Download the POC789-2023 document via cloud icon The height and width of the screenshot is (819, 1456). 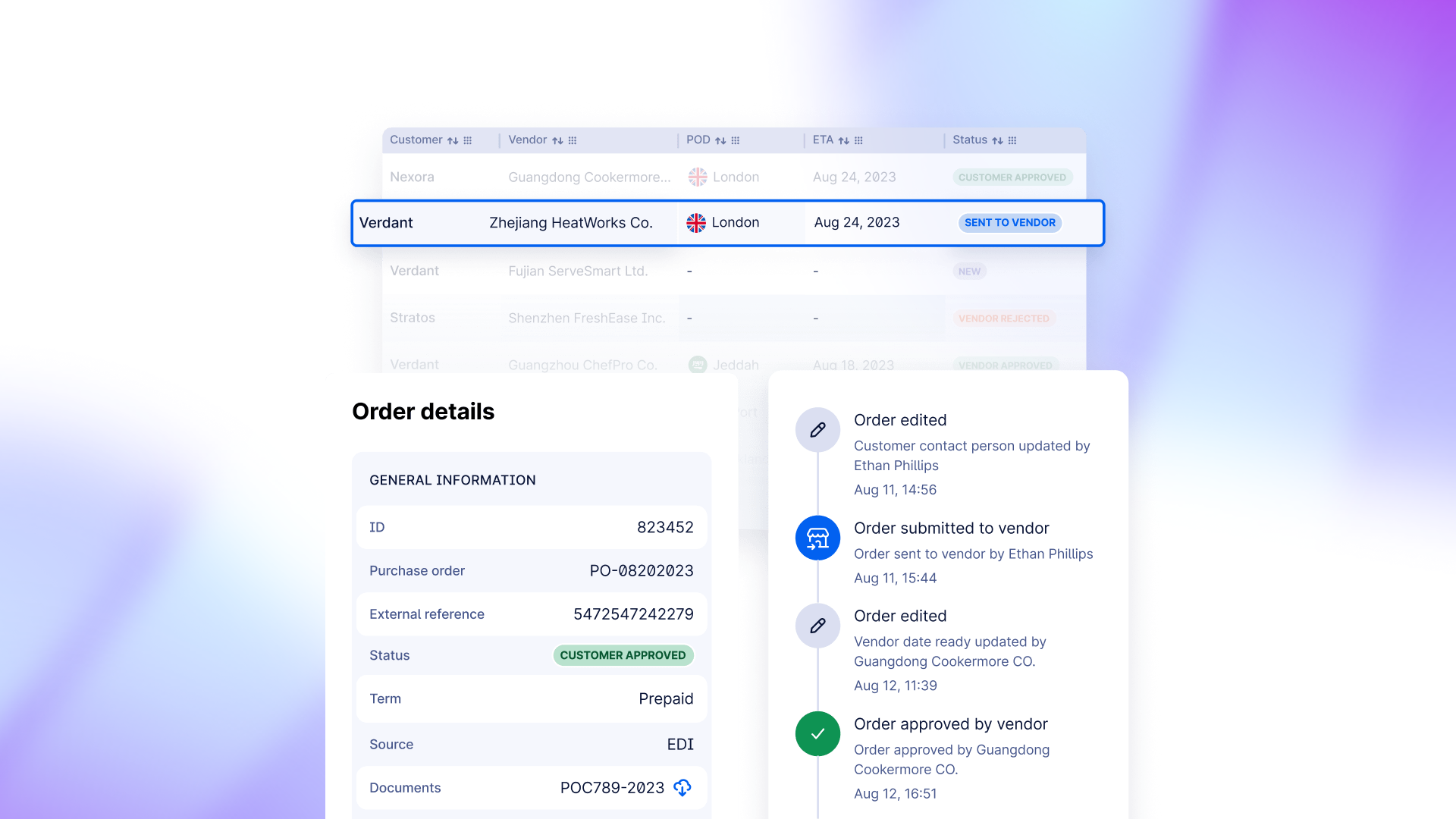click(682, 788)
